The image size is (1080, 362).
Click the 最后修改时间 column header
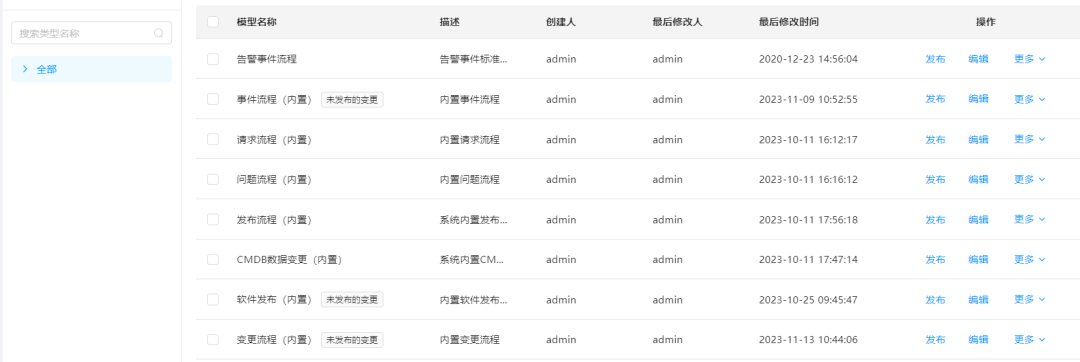[x=789, y=22]
